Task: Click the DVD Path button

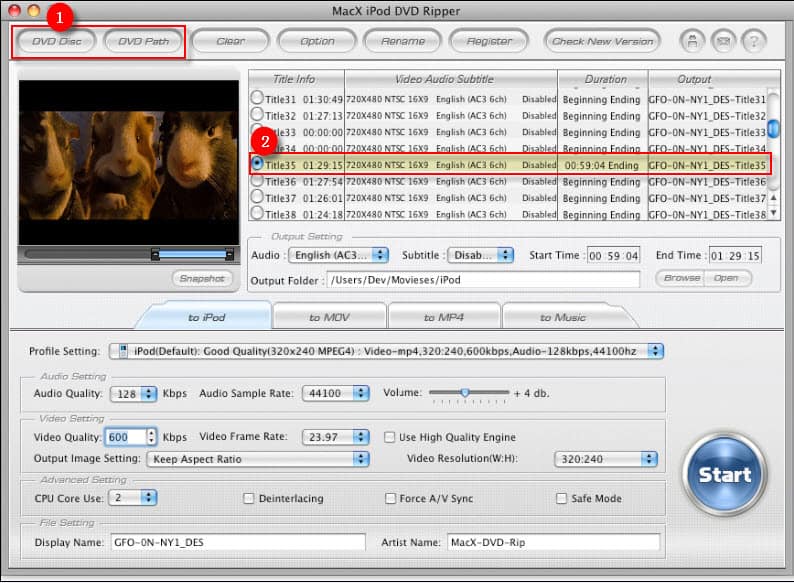Action: pos(143,42)
